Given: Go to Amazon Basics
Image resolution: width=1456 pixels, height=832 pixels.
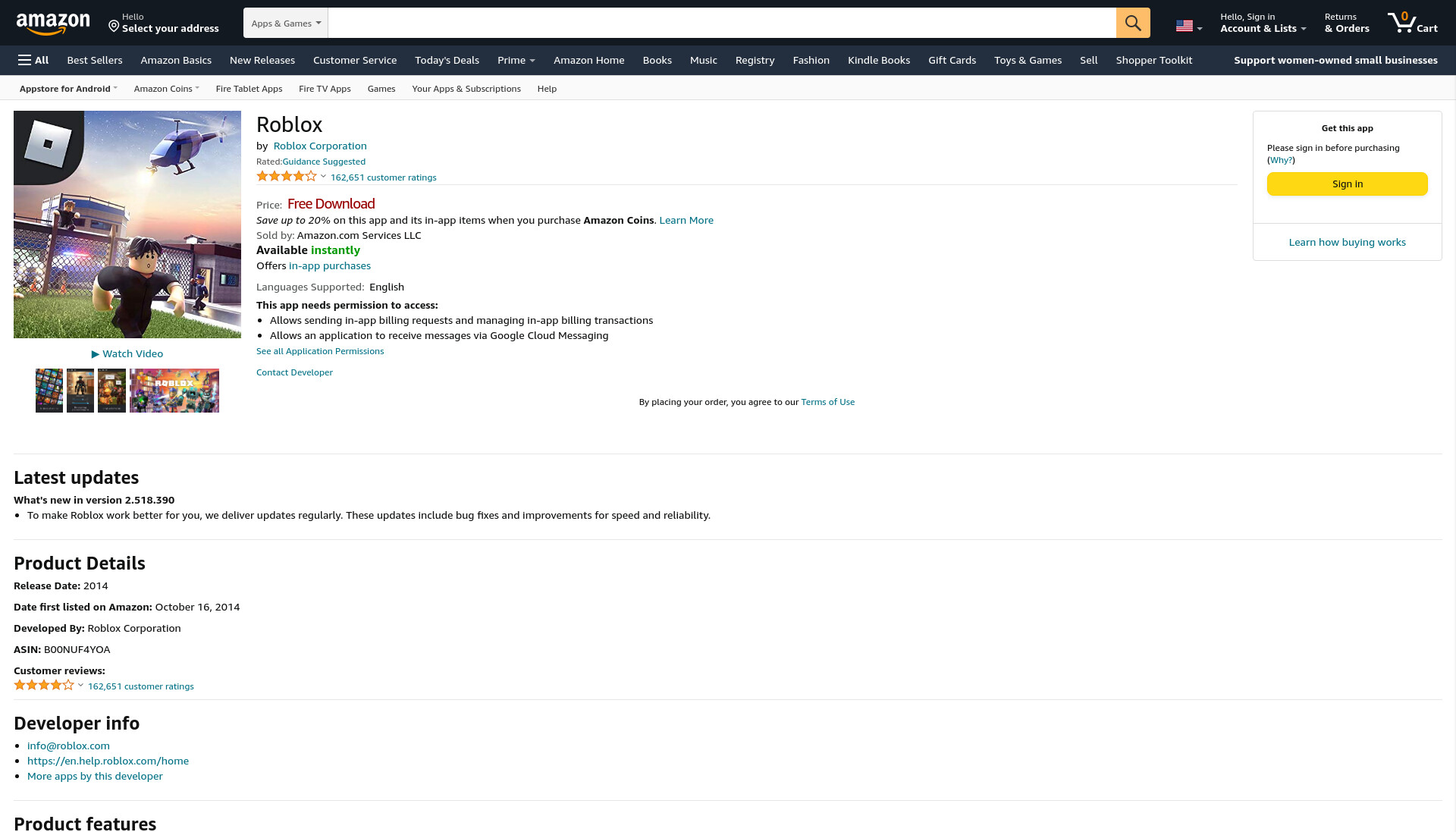Looking at the screenshot, I should point(176,60).
